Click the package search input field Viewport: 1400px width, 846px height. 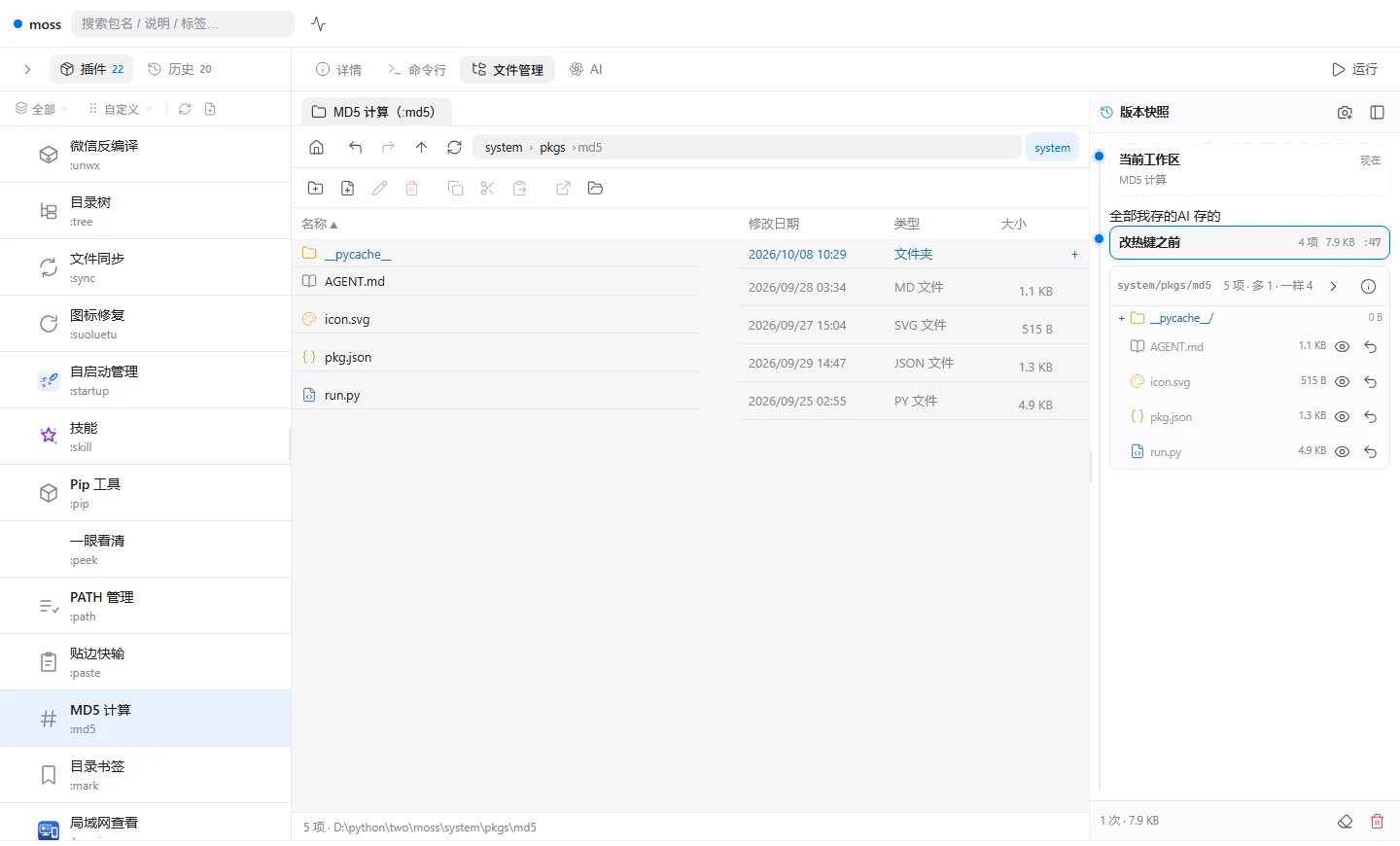pos(183,23)
